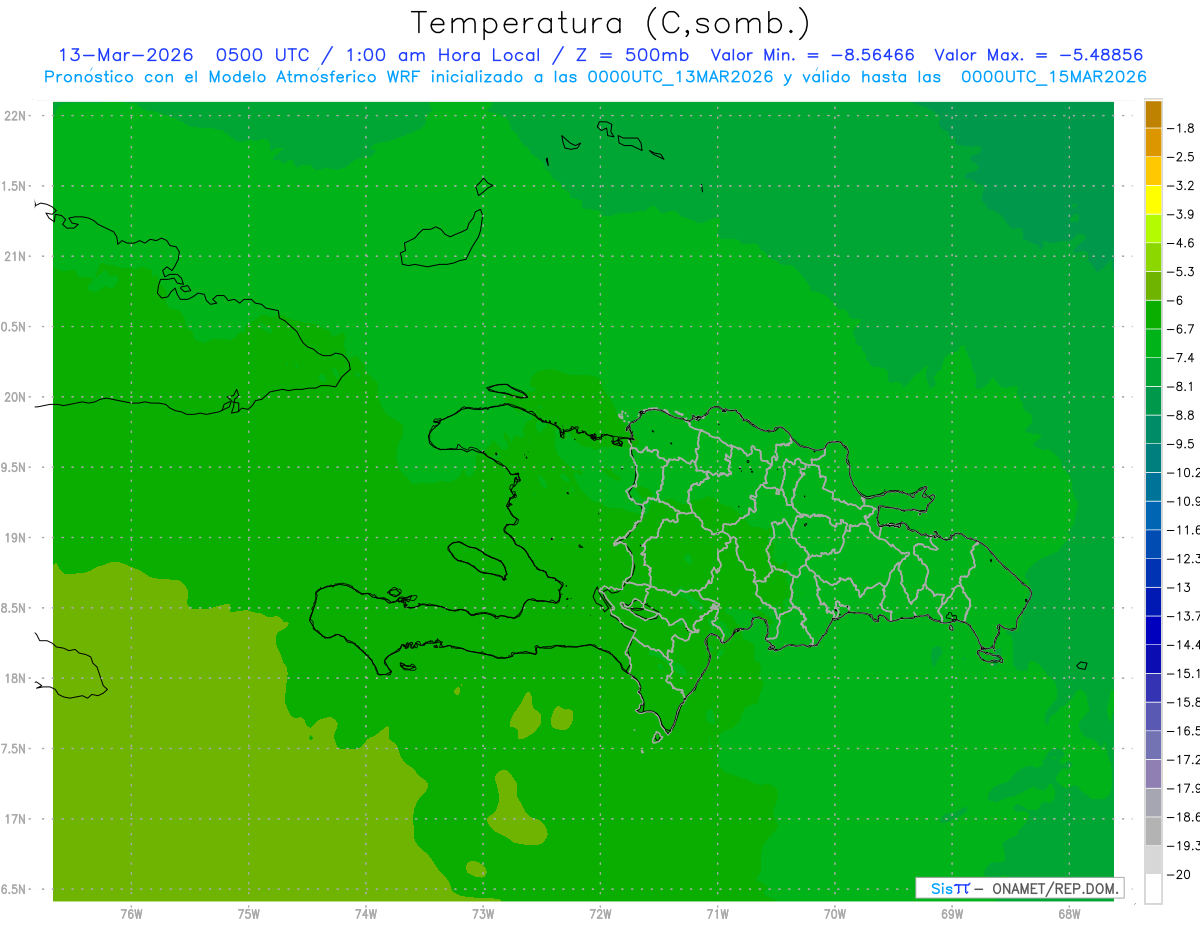Click the 68W longitude label
Screen dimensions: 1200x927
[x=1069, y=914]
